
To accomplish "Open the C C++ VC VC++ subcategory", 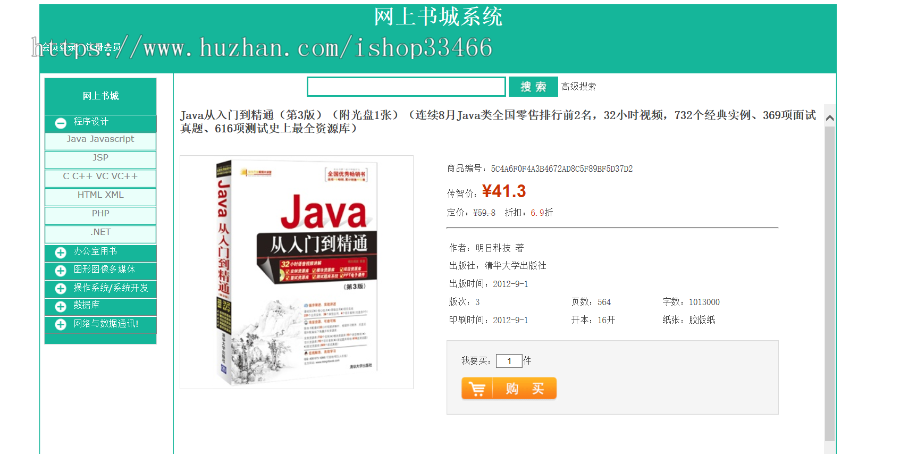I will point(100,177).
